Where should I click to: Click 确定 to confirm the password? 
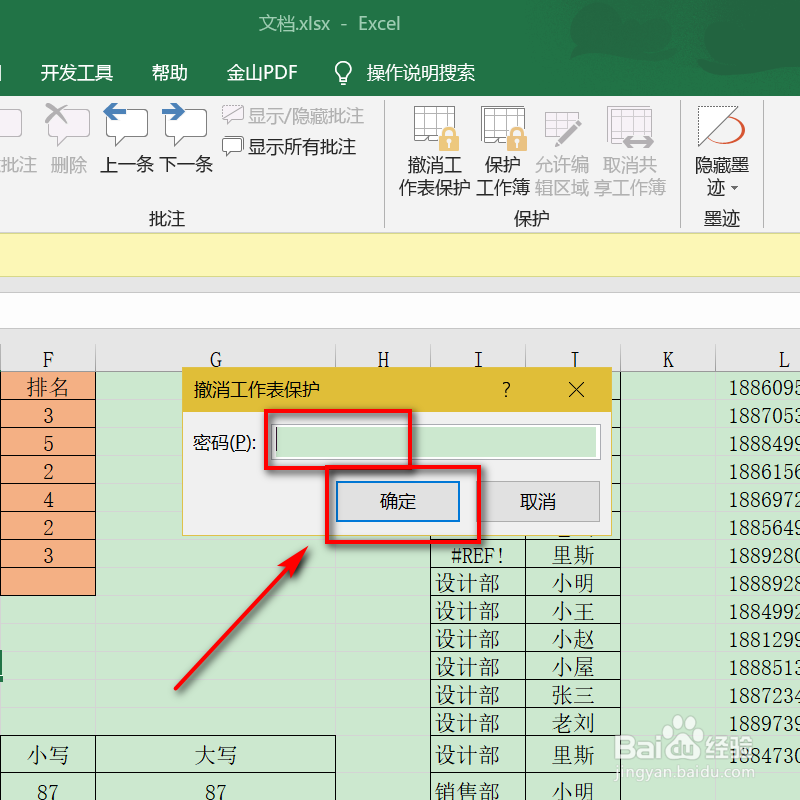coord(396,502)
